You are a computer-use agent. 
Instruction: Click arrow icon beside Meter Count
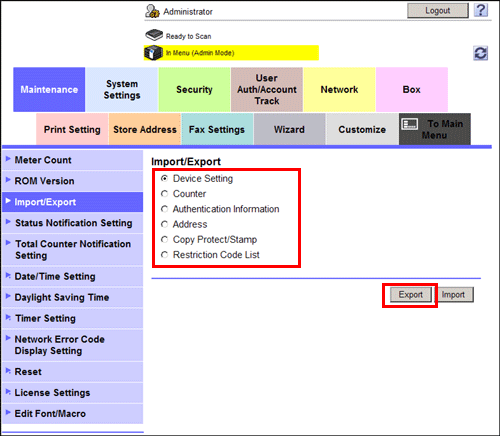click(8, 159)
